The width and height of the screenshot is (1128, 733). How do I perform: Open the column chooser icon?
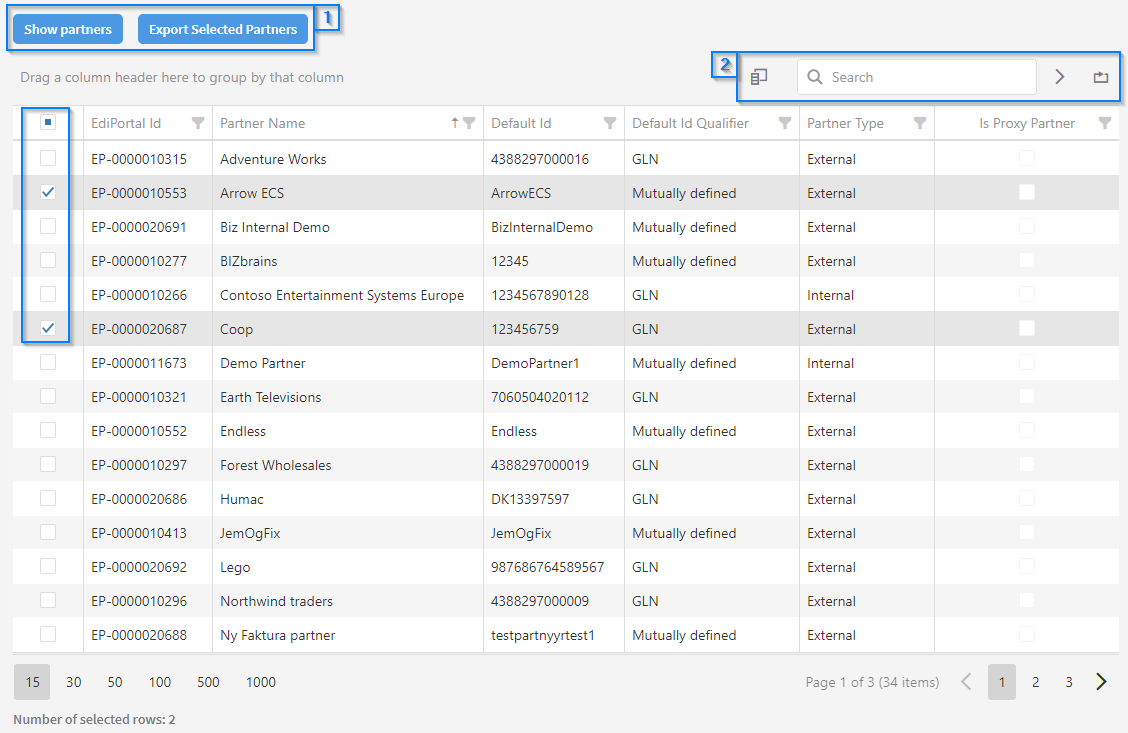759,77
